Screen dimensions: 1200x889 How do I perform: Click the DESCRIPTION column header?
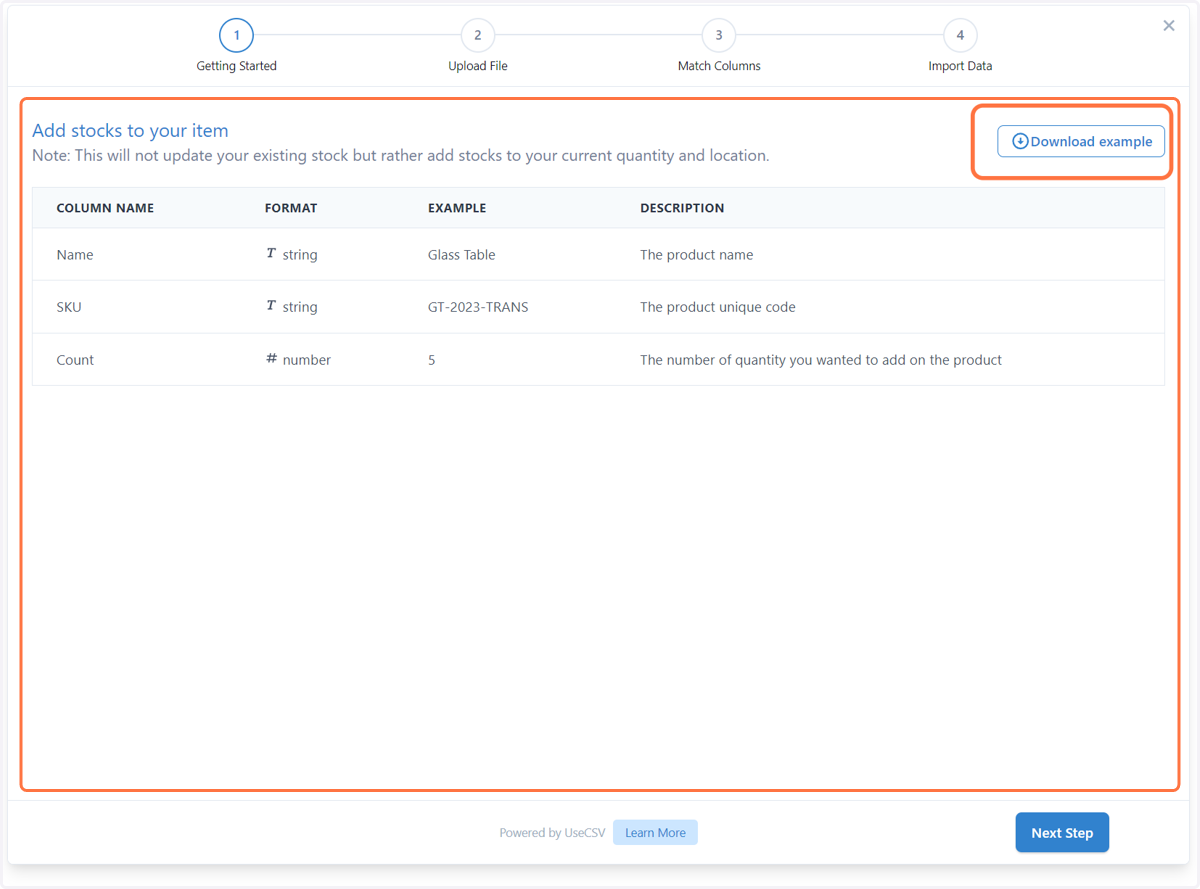[x=682, y=208]
